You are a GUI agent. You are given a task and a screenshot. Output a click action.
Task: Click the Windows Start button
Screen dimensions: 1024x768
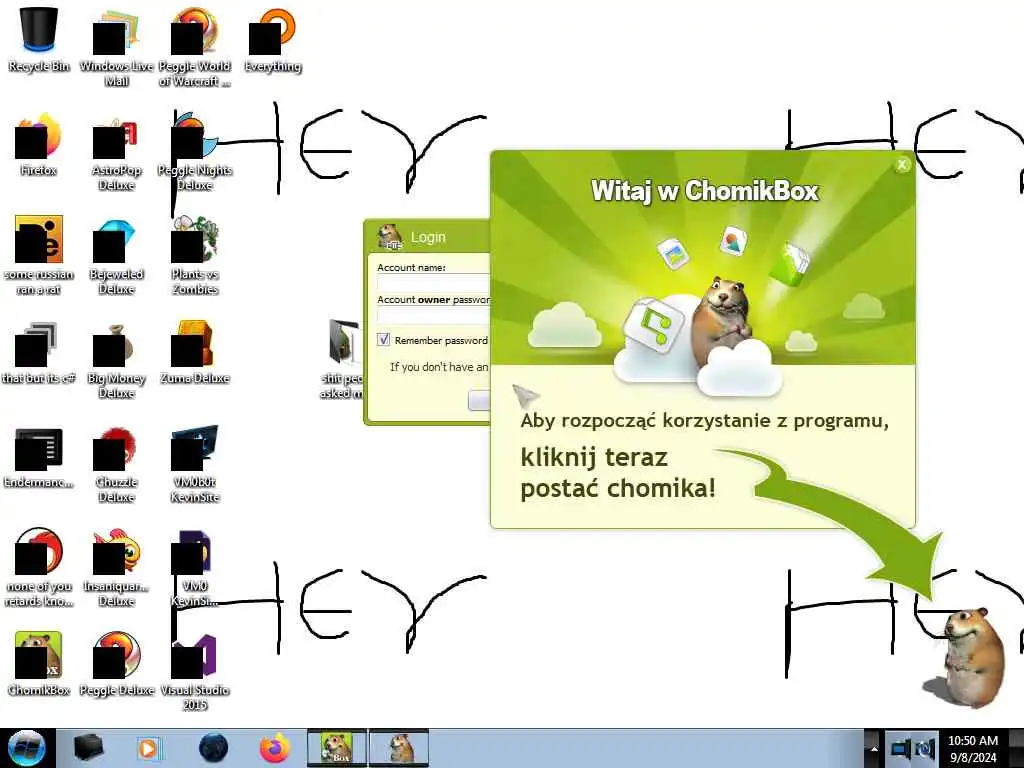[26, 748]
